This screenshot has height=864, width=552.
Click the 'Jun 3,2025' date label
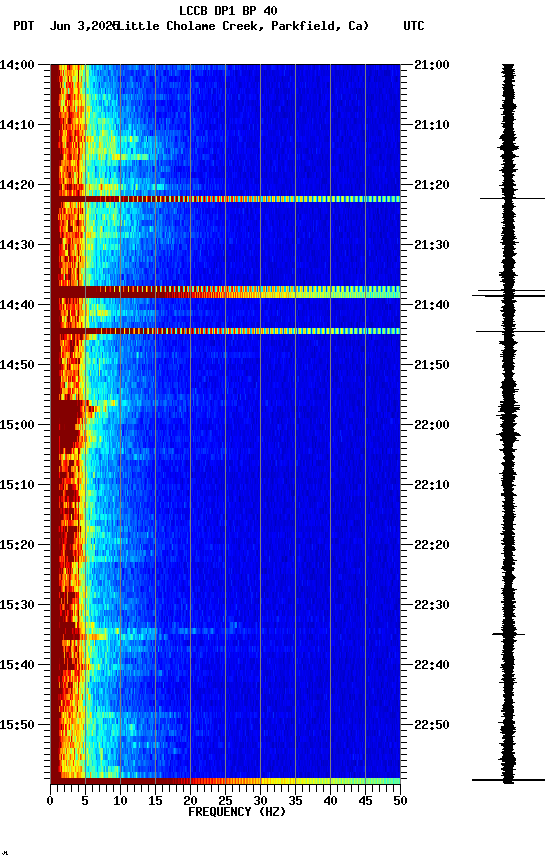(x=84, y=26)
